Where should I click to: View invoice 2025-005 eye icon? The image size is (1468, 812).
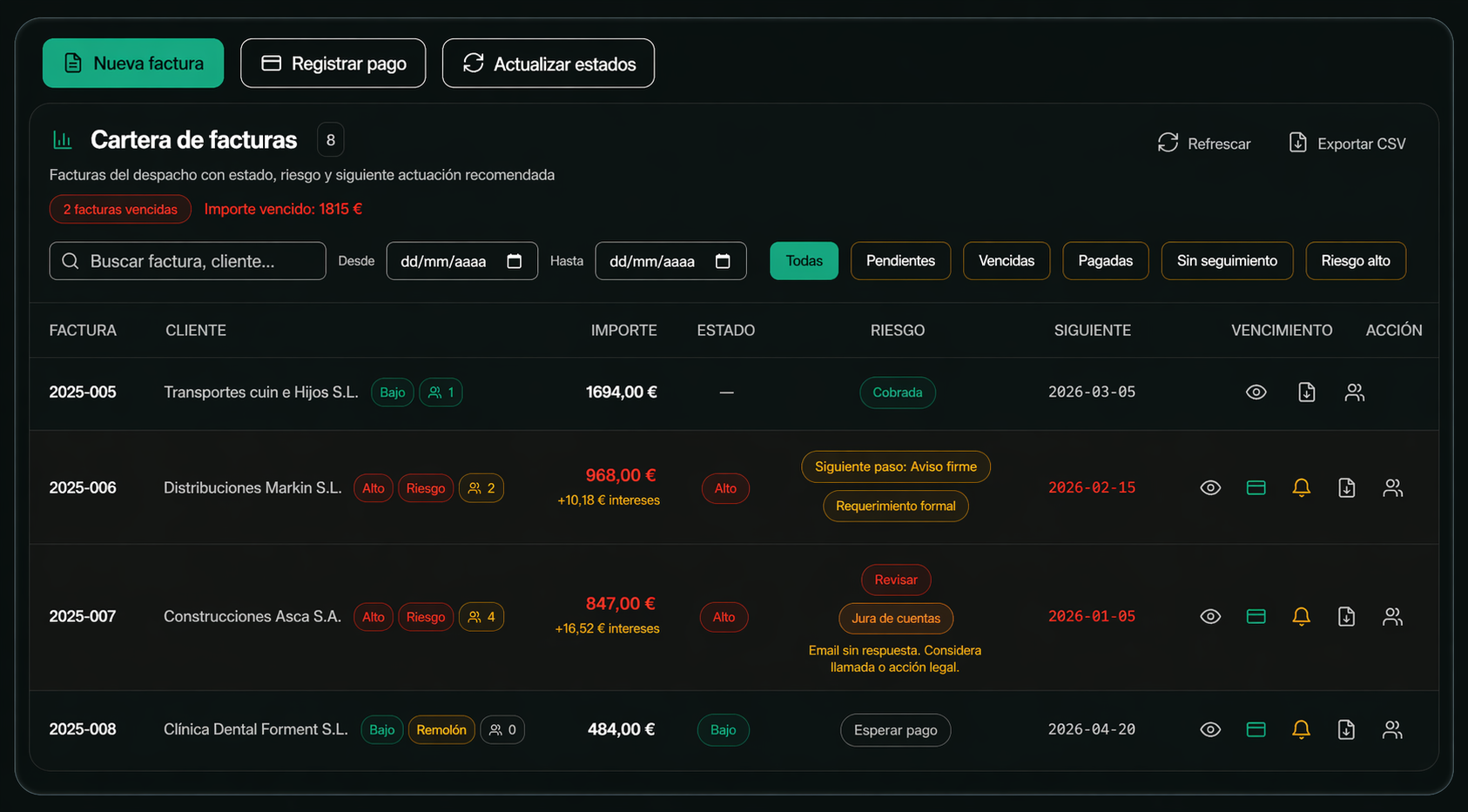(x=1256, y=393)
